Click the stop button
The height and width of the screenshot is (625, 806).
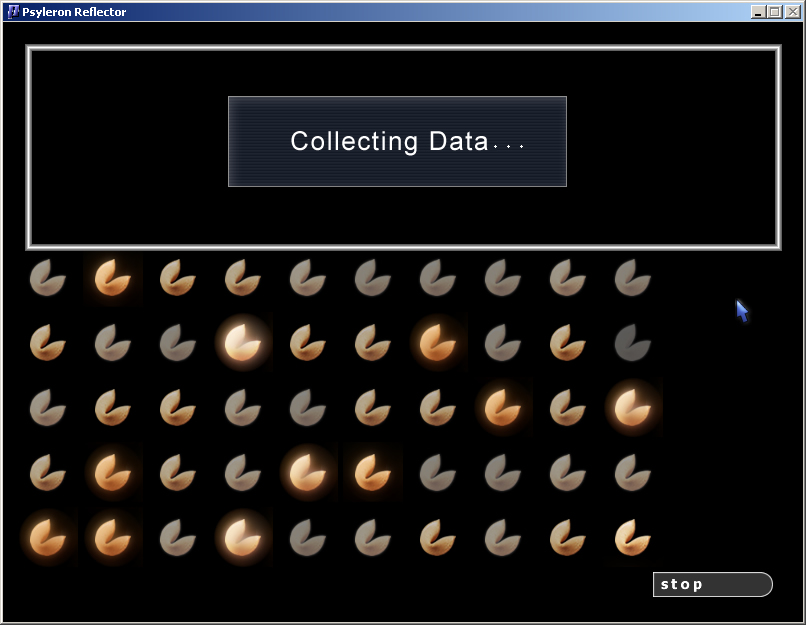[712, 584]
